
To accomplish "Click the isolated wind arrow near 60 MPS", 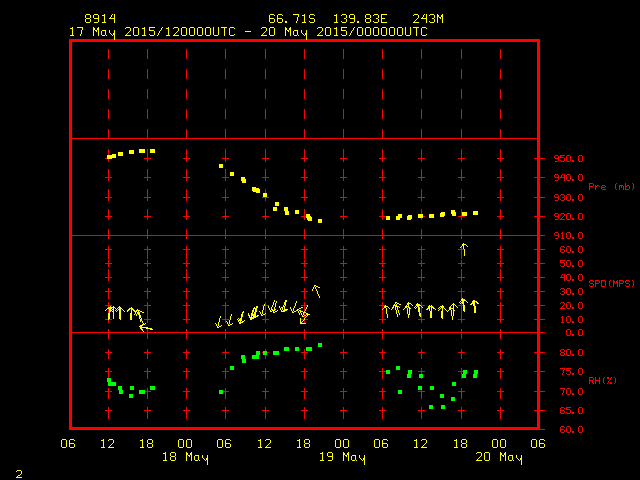I will coord(463,249).
